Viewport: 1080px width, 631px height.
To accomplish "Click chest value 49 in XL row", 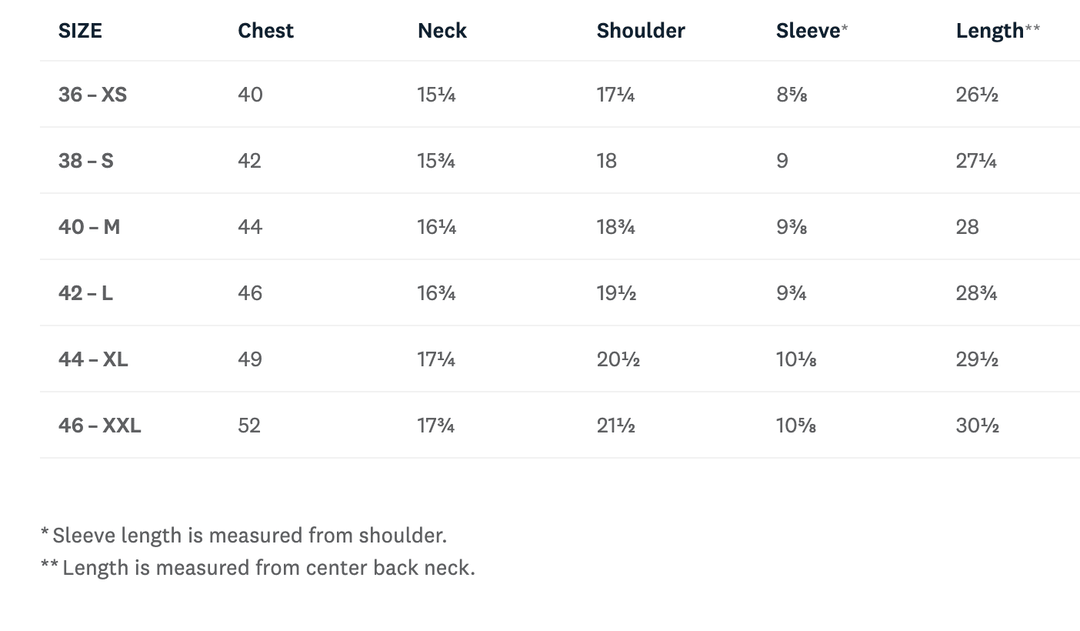I will point(250,359).
